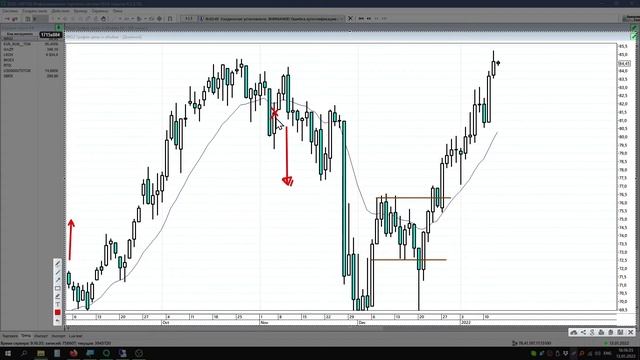Open the Брокер menu
640x360 pixels.
[x=80, y=11]
